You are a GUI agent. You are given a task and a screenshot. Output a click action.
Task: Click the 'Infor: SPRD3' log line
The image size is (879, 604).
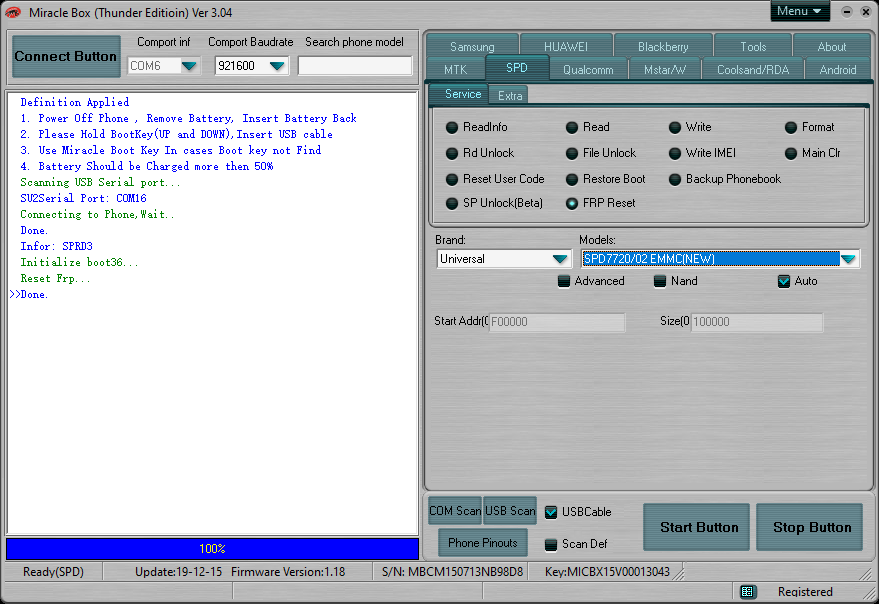coord(57,247)
